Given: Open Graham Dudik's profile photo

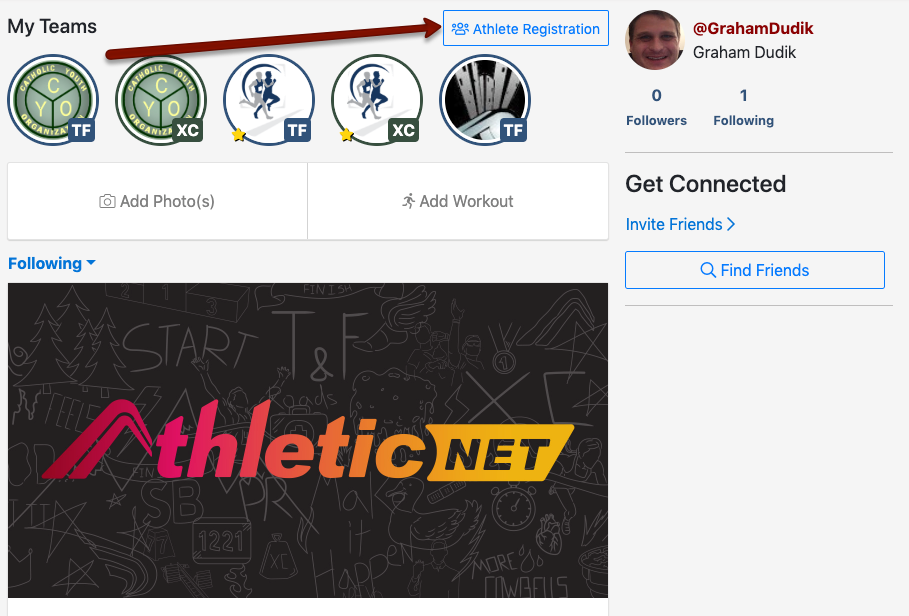Looking at the screenshot, I should pos(655,40).
